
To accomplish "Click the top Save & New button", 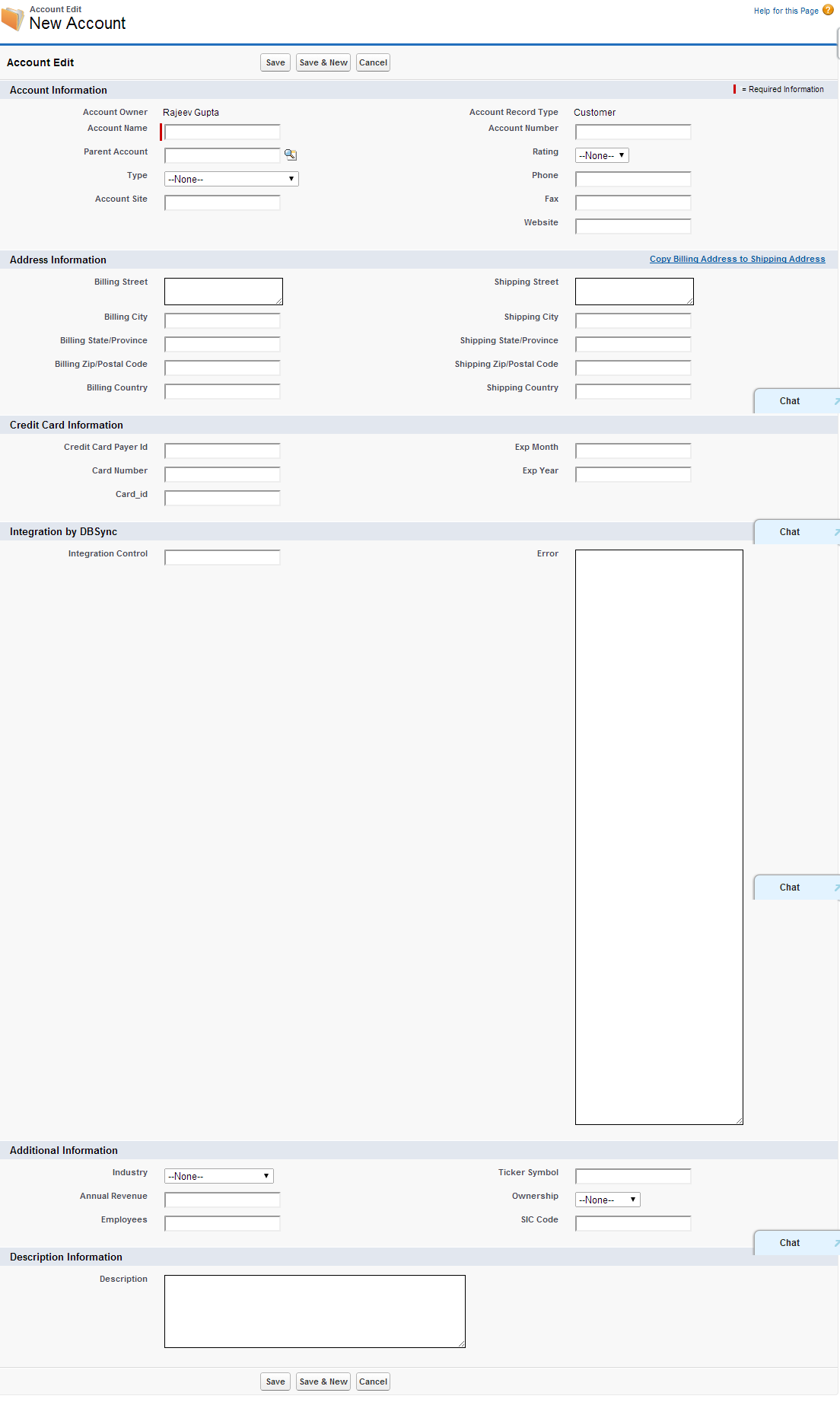I will [x=323, y=62].
